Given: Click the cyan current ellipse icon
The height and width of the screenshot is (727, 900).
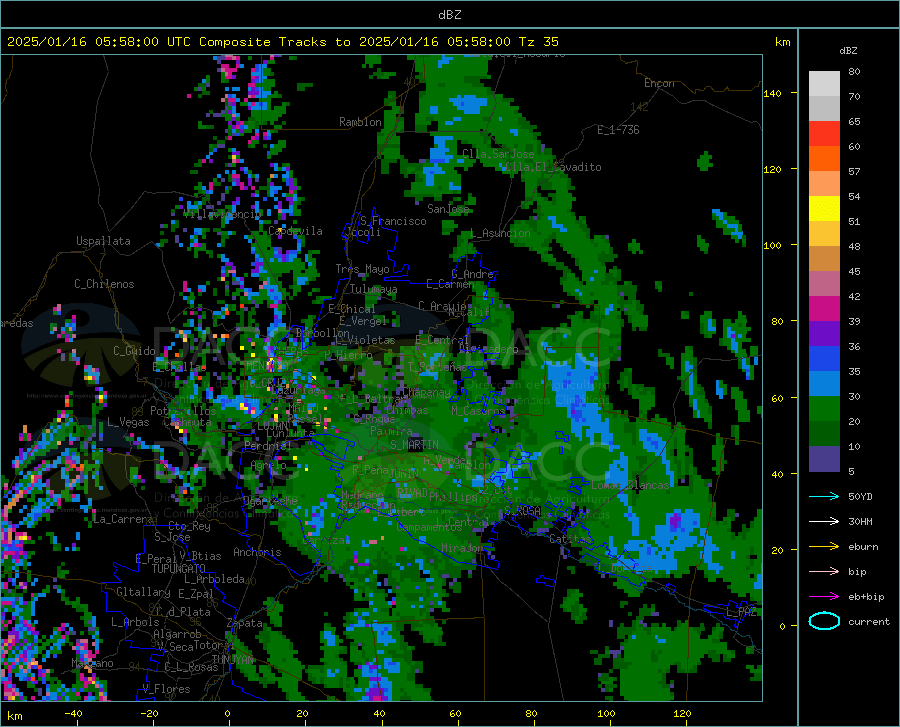Looking at the screenshot, I should click(824, 621).
